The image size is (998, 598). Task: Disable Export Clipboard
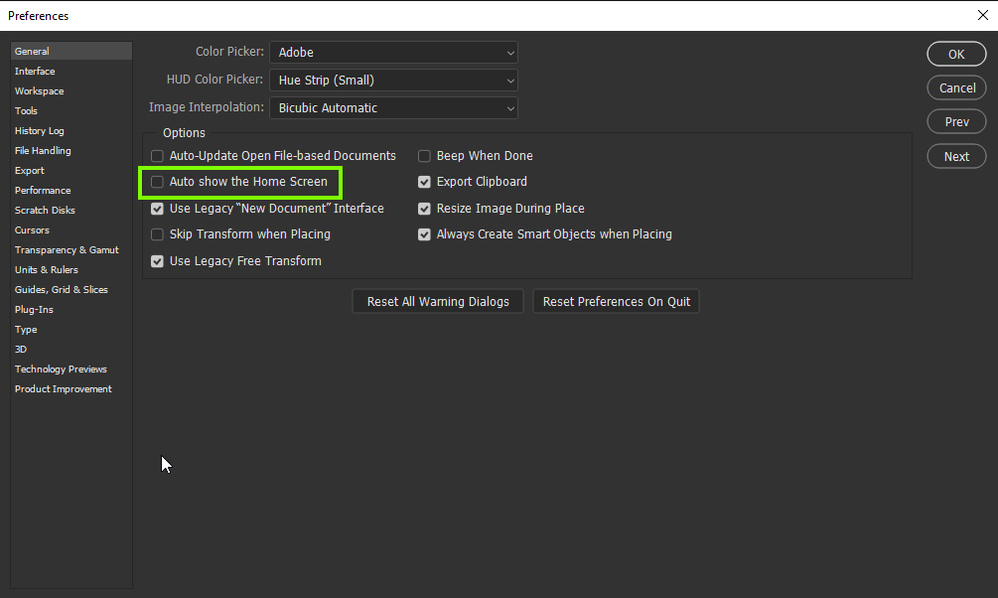point(424,182)
